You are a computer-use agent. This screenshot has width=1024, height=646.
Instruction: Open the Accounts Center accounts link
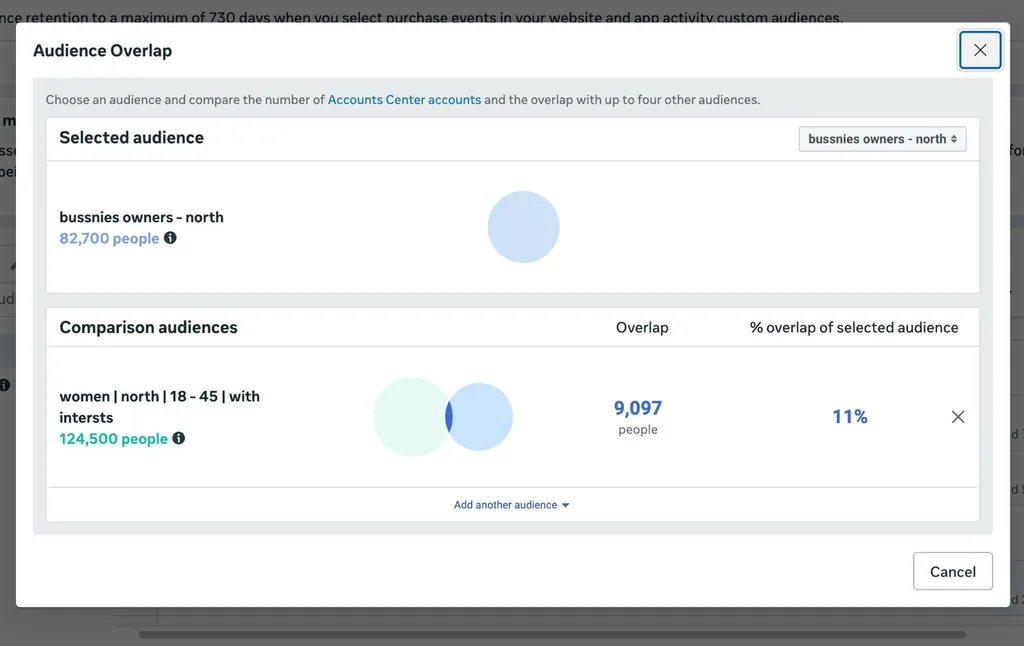(x=404, y=100)
